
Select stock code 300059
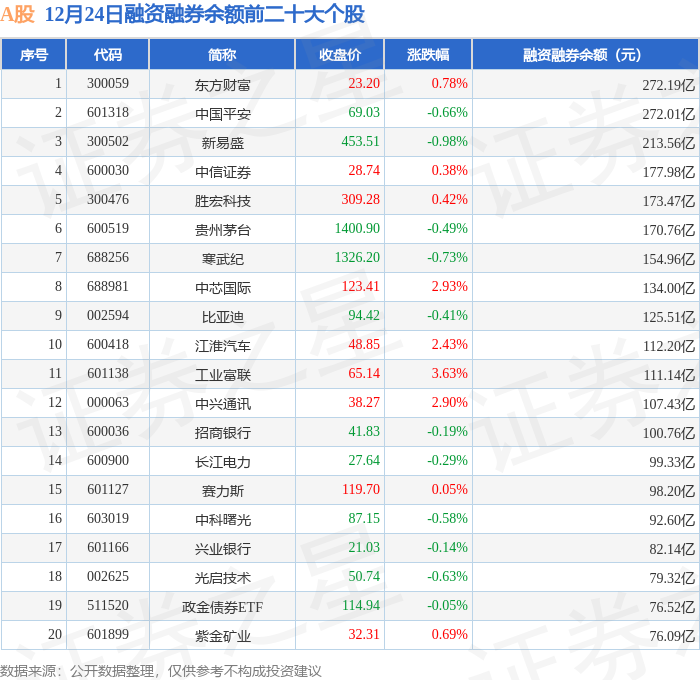108,83
